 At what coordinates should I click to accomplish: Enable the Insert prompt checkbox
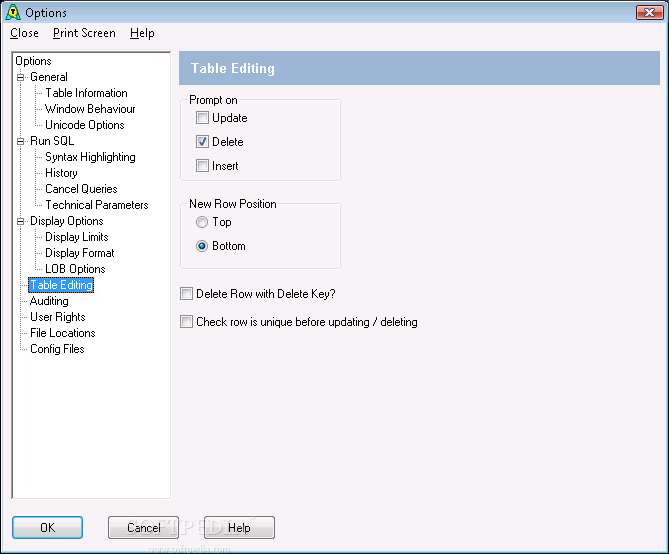click(202, 166)
